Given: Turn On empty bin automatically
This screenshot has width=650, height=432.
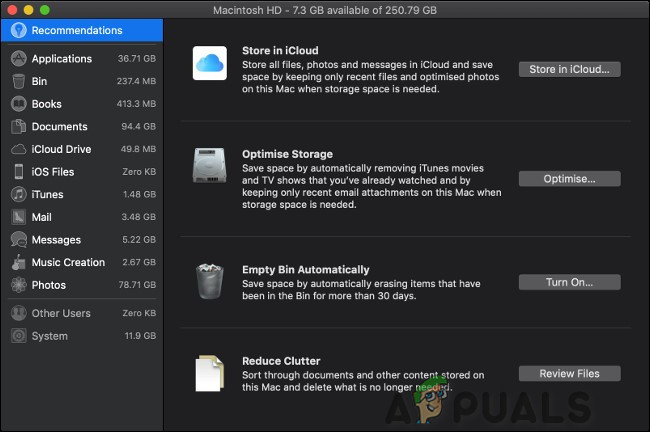Looking at the screenshot, I should 569,283.
